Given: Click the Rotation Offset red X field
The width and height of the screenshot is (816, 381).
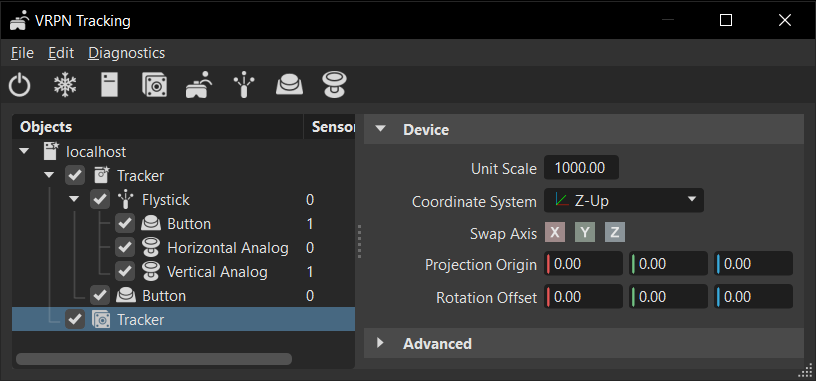Looking at the screenshot, I should coord(583,297).
